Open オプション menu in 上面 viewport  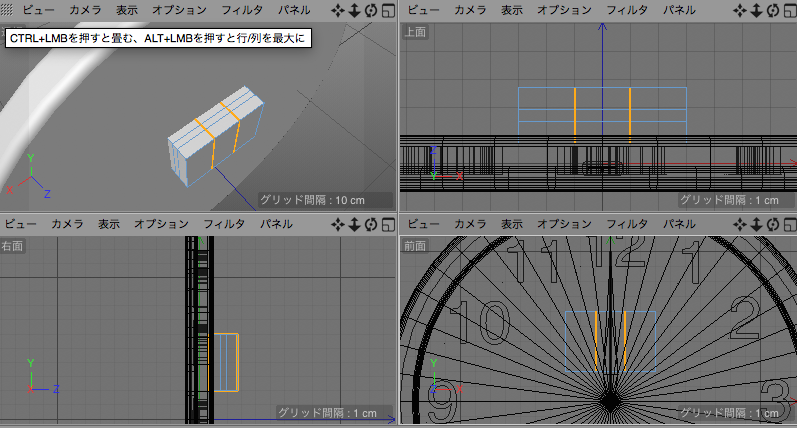click(564, 10)
